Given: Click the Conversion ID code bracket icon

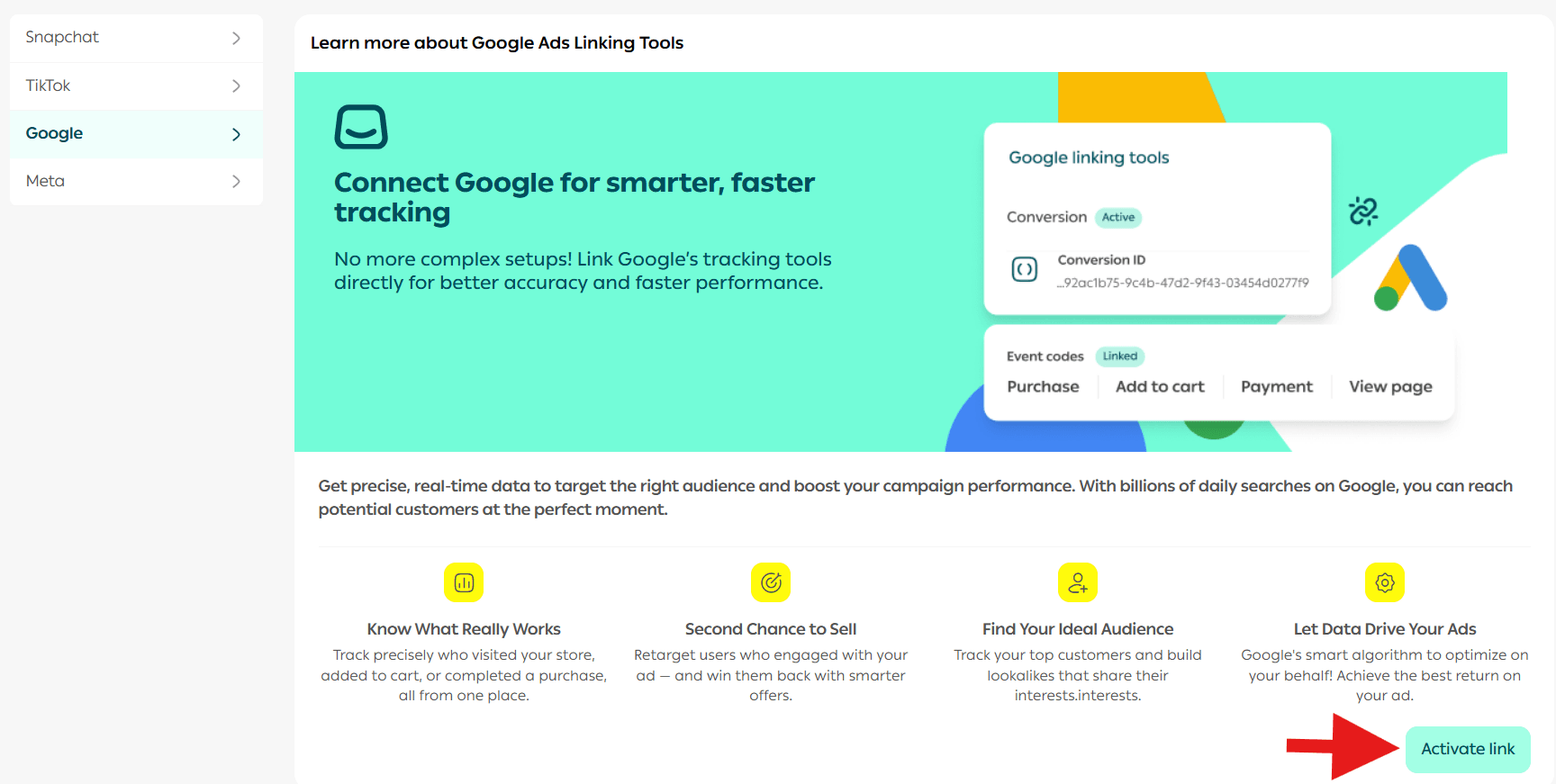Looking at the screenshot, I should coord(1025,269).
